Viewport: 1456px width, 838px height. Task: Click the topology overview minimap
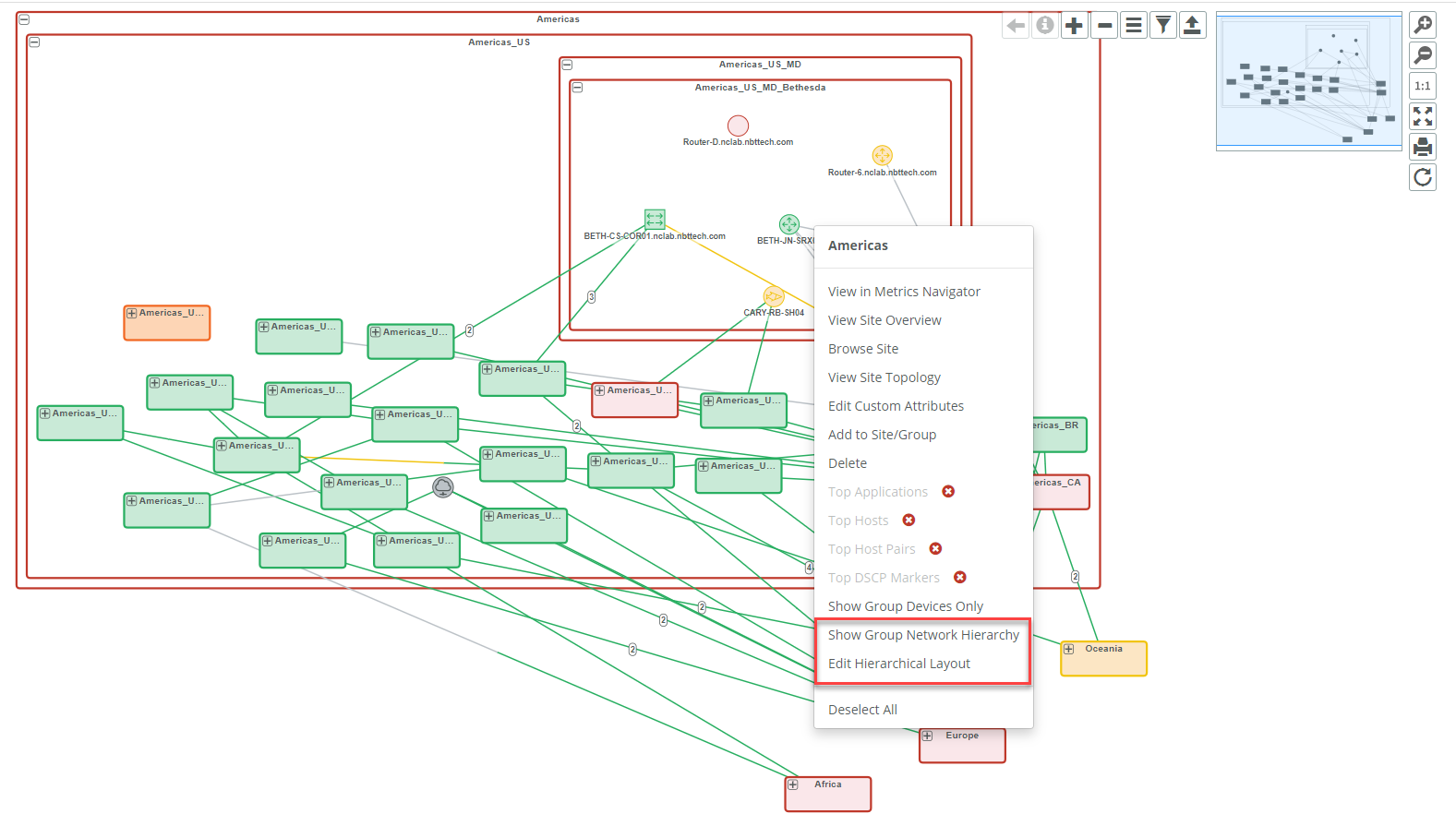[1308, 81]
